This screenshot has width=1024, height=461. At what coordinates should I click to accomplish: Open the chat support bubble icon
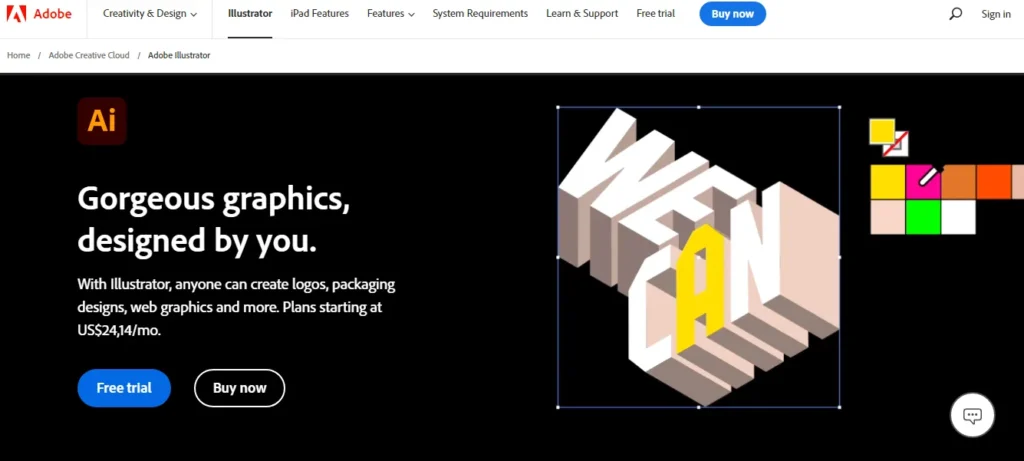[972, 415]
